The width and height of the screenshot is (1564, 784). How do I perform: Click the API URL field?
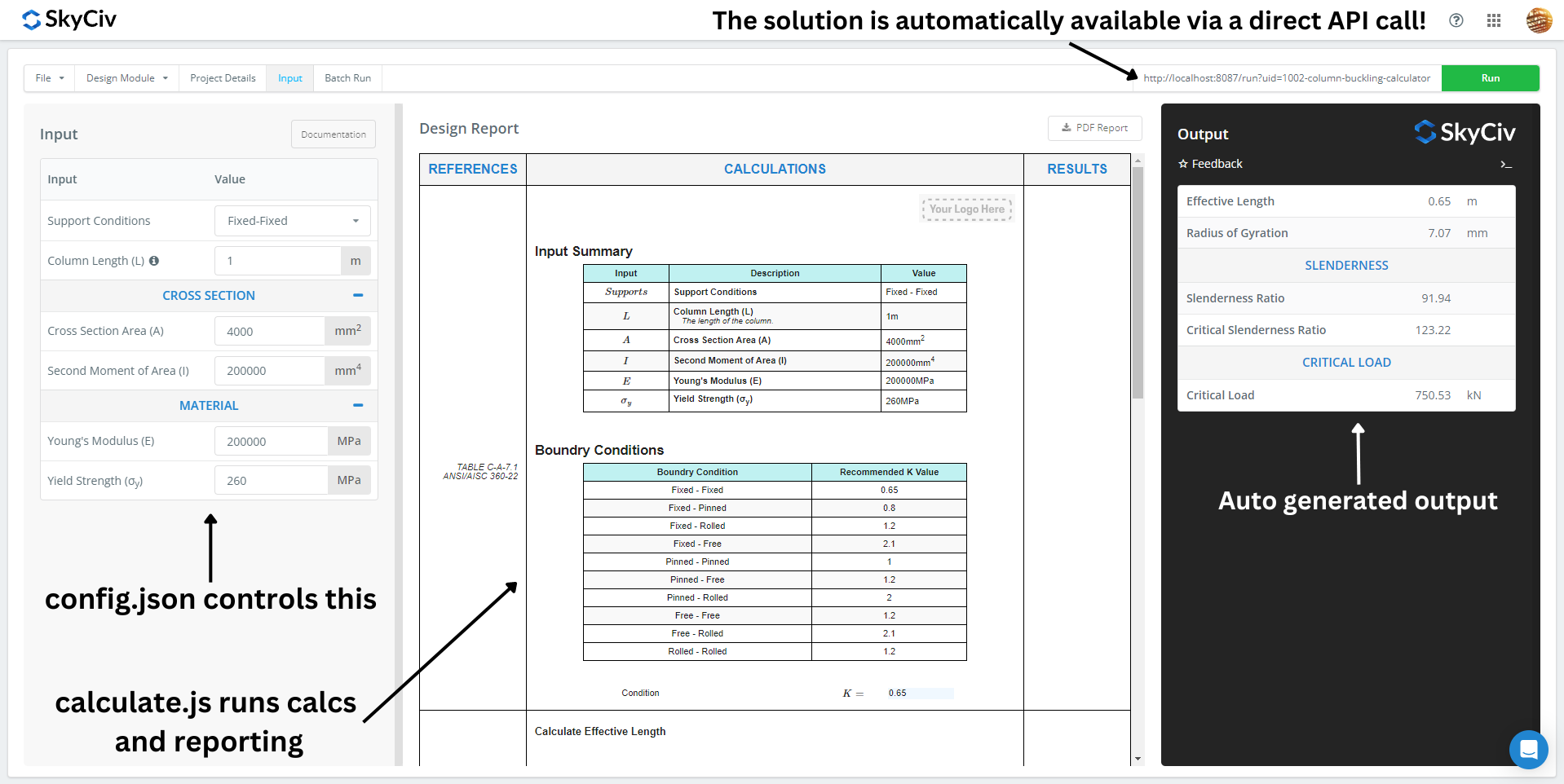[1287, 78]
